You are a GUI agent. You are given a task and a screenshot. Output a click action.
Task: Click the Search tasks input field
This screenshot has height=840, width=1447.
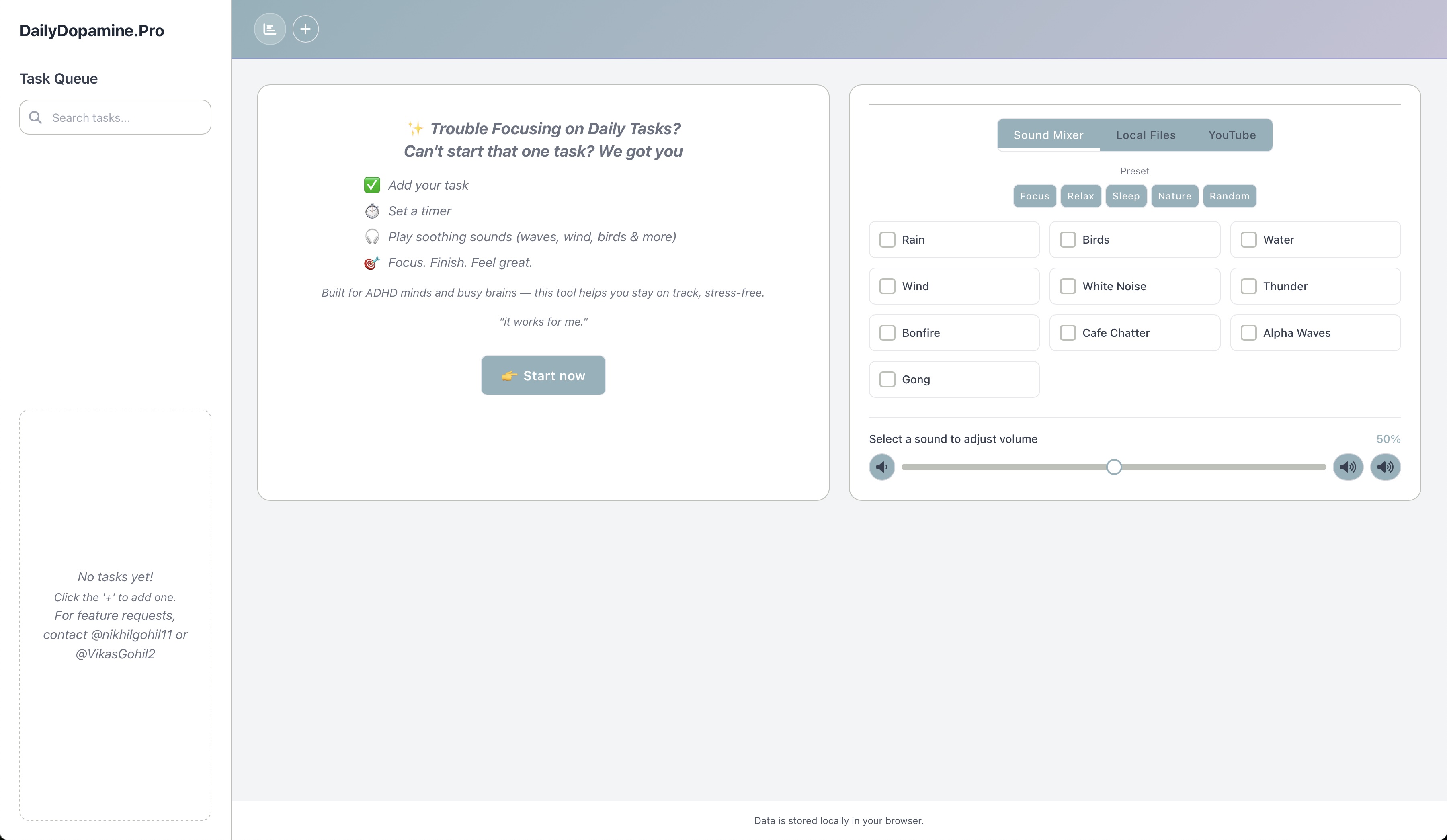115,117
